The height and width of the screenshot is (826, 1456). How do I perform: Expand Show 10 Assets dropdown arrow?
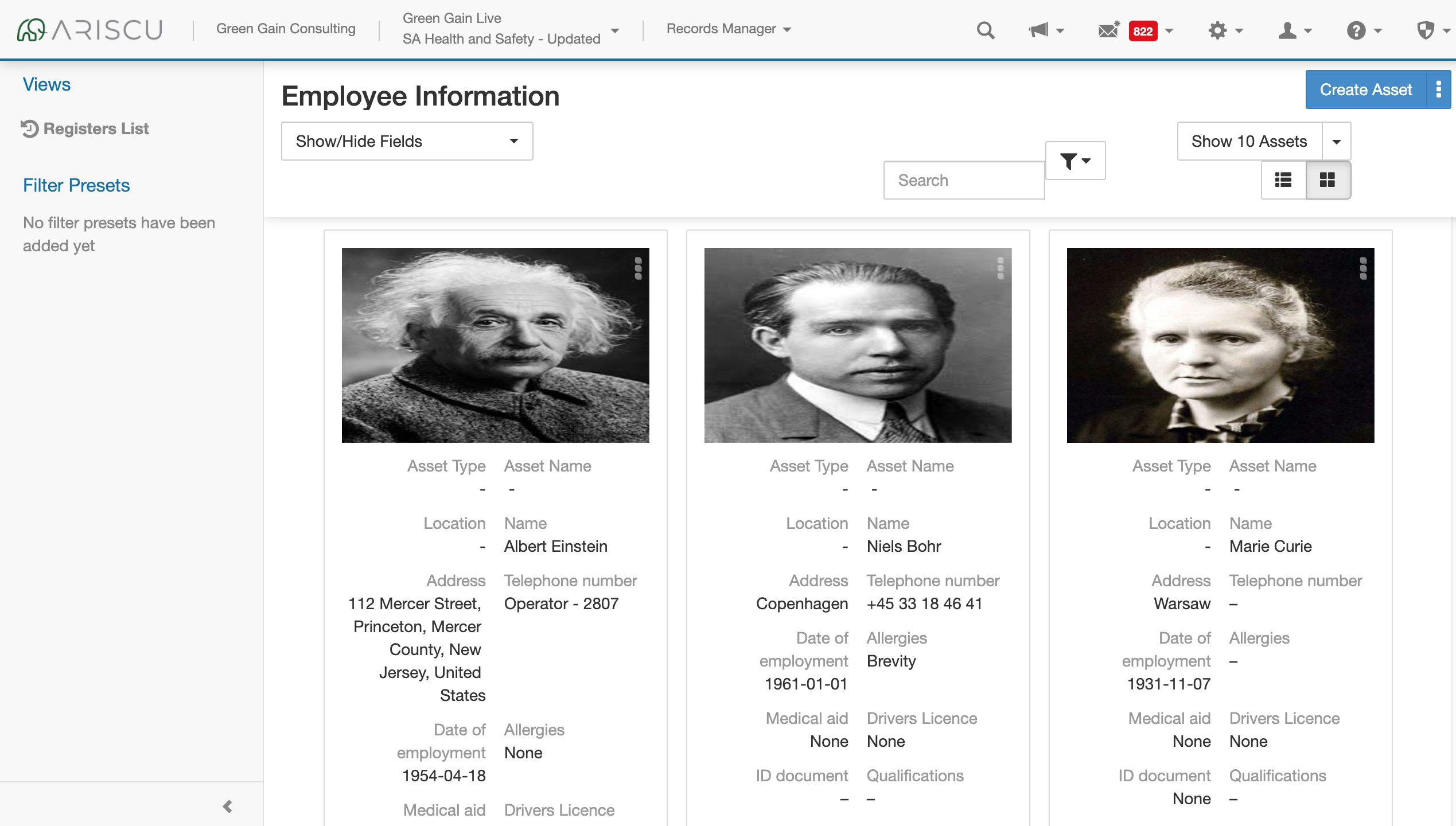pos(1336,141)
